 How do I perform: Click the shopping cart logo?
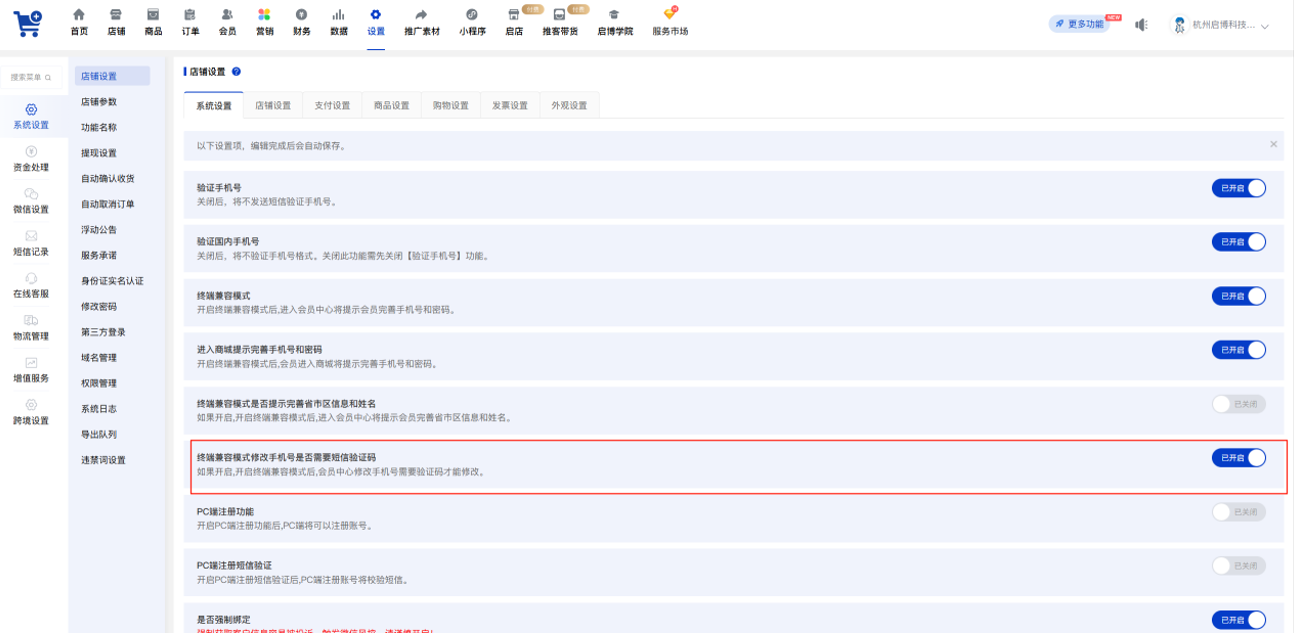pos(28,24)
